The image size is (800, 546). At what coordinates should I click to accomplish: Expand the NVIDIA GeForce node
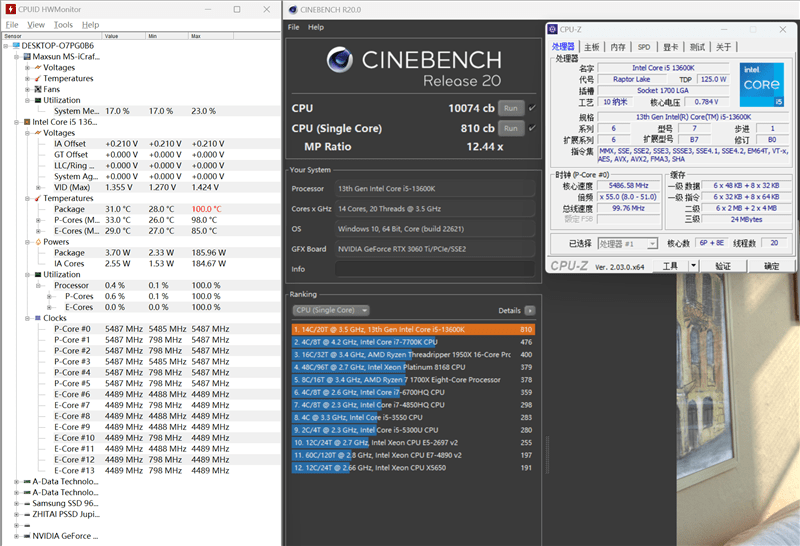[x=17, y=536]
